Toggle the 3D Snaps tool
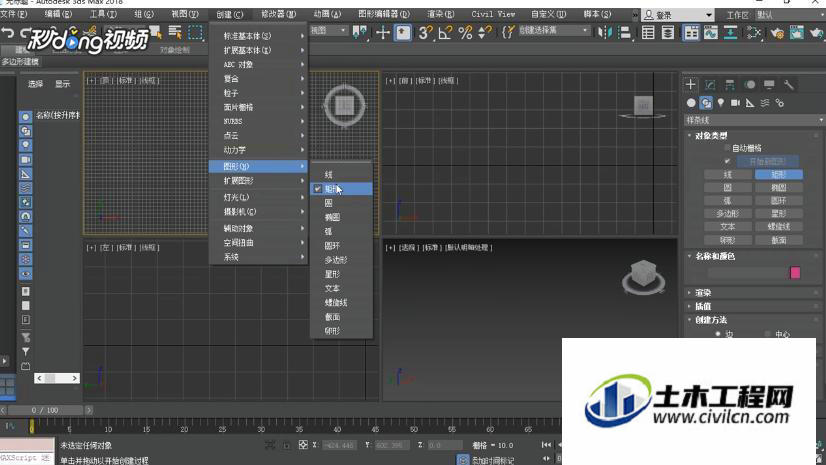The height and width of the screenshot is (465, 826). click(425, 33)
